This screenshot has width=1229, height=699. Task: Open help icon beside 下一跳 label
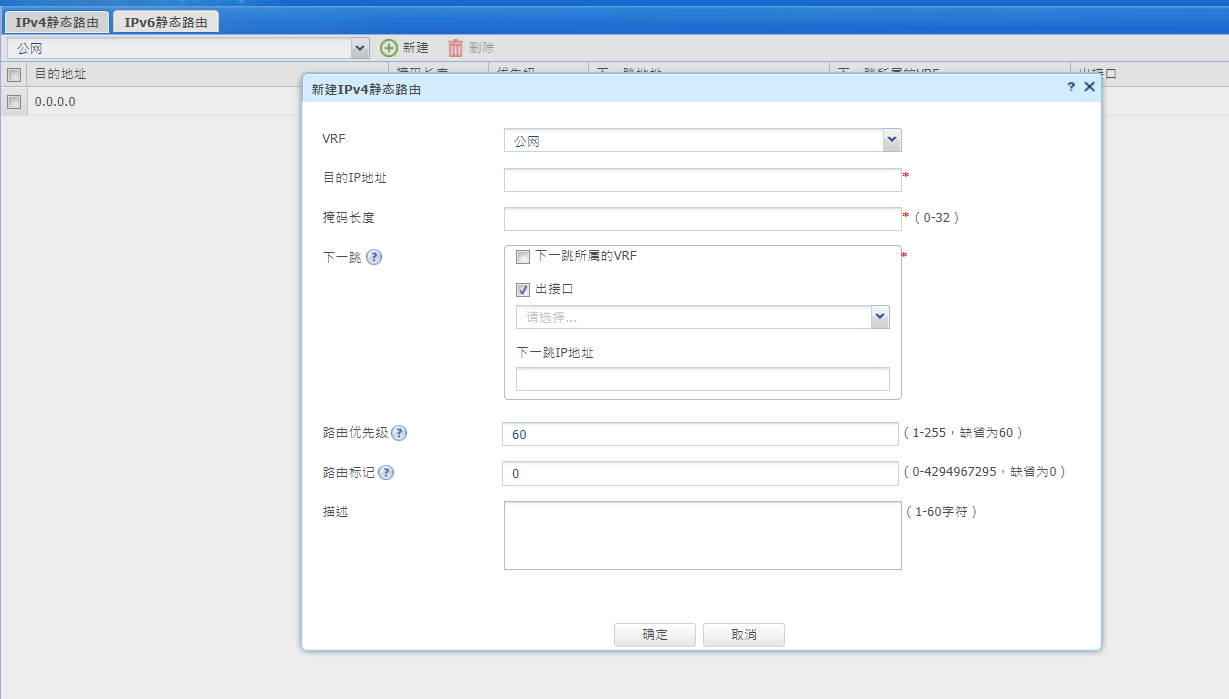[x=374, y=257]
